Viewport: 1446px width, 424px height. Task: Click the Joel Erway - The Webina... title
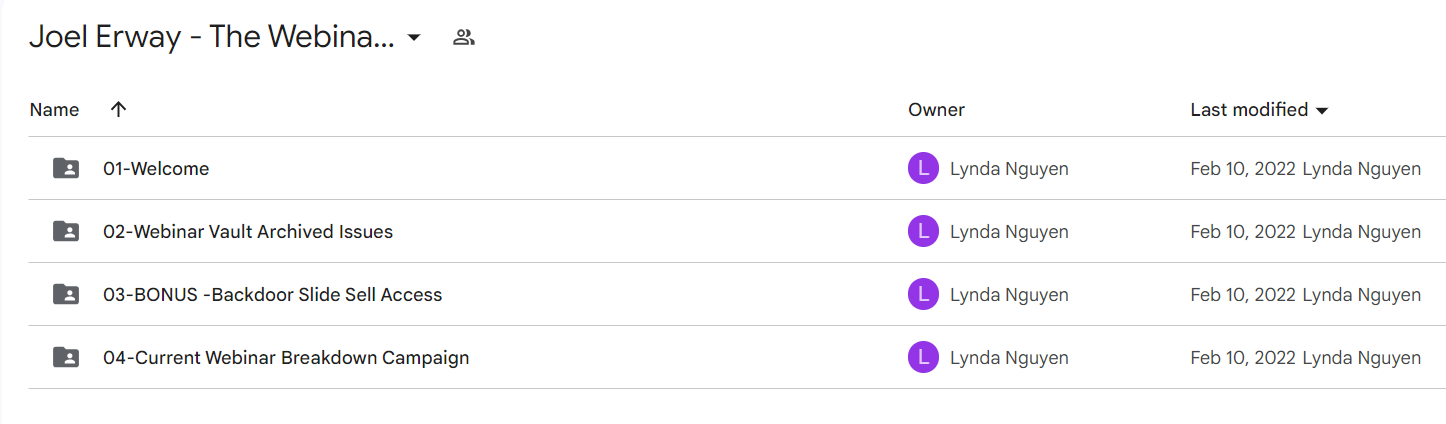tap(212, 38)
